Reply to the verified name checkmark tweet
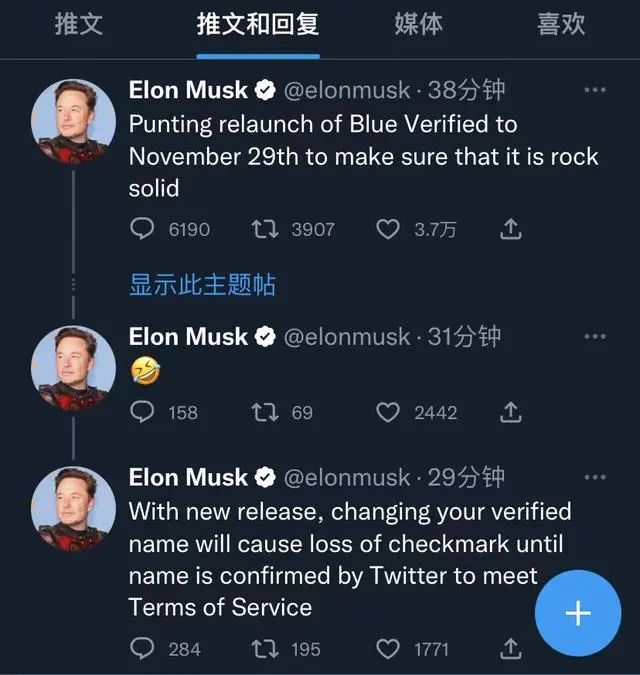The height and width of the screenshot is (675, 640). coord(144,649)
